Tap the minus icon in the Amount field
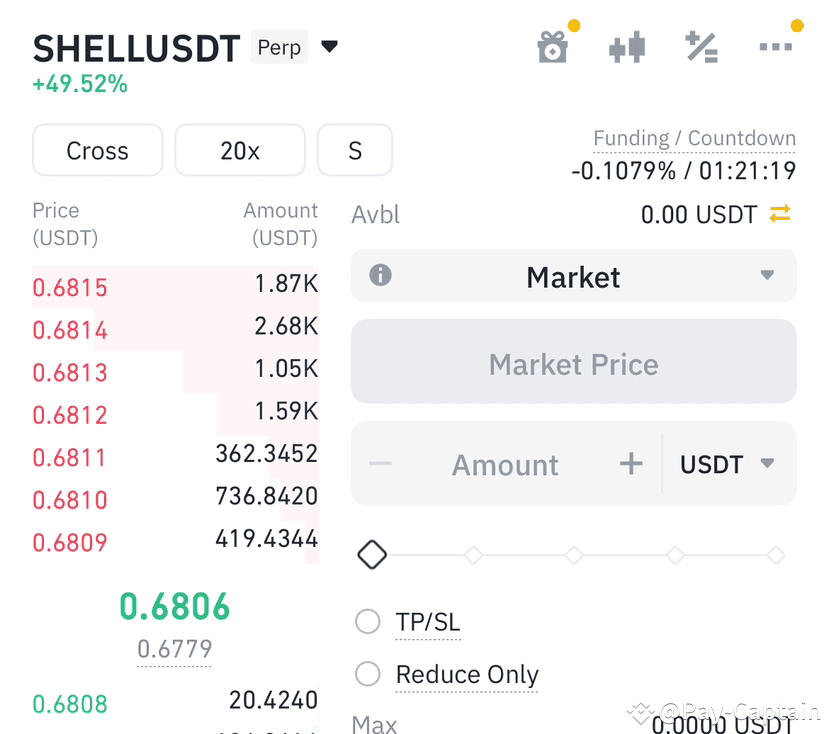This screenshot has height=734, width=829. click(x=381, y=463)
